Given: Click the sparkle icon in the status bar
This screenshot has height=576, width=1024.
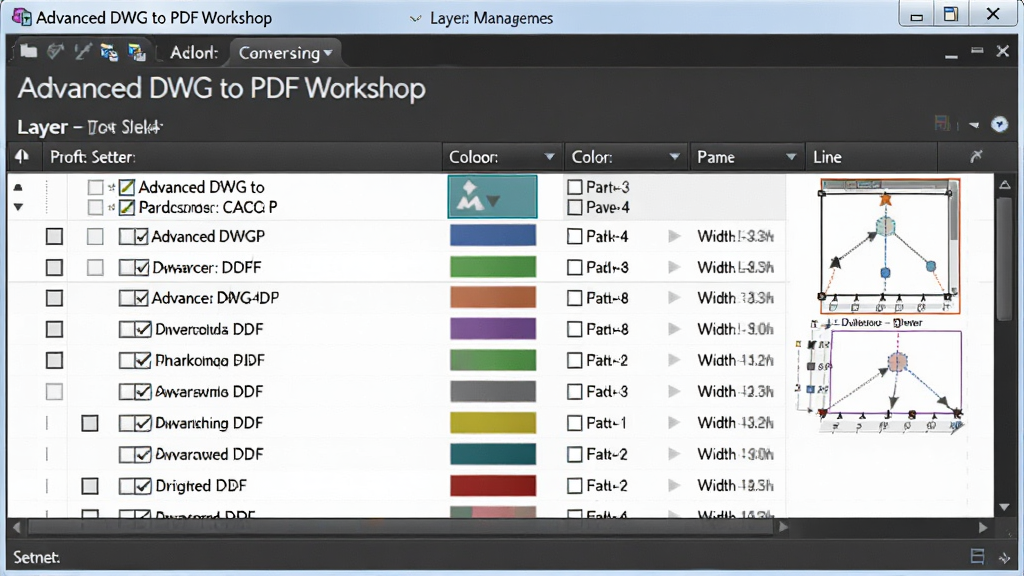Looking at the screenshot, I should pos(1004,557).
